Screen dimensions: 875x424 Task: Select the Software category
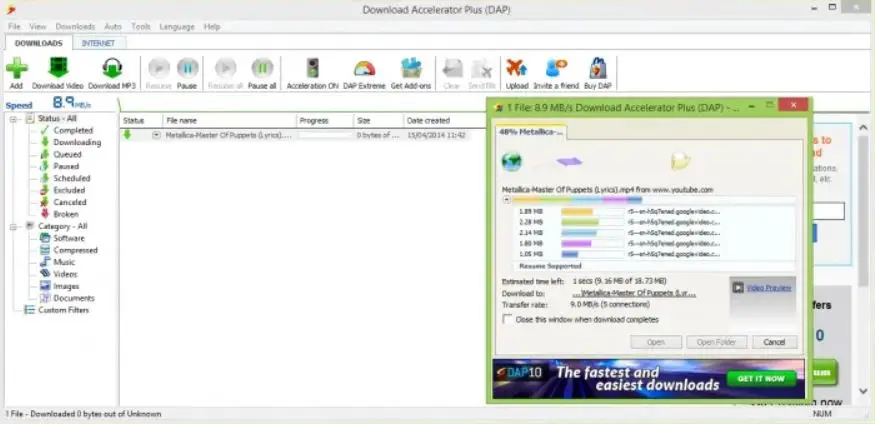click(69, 238)
